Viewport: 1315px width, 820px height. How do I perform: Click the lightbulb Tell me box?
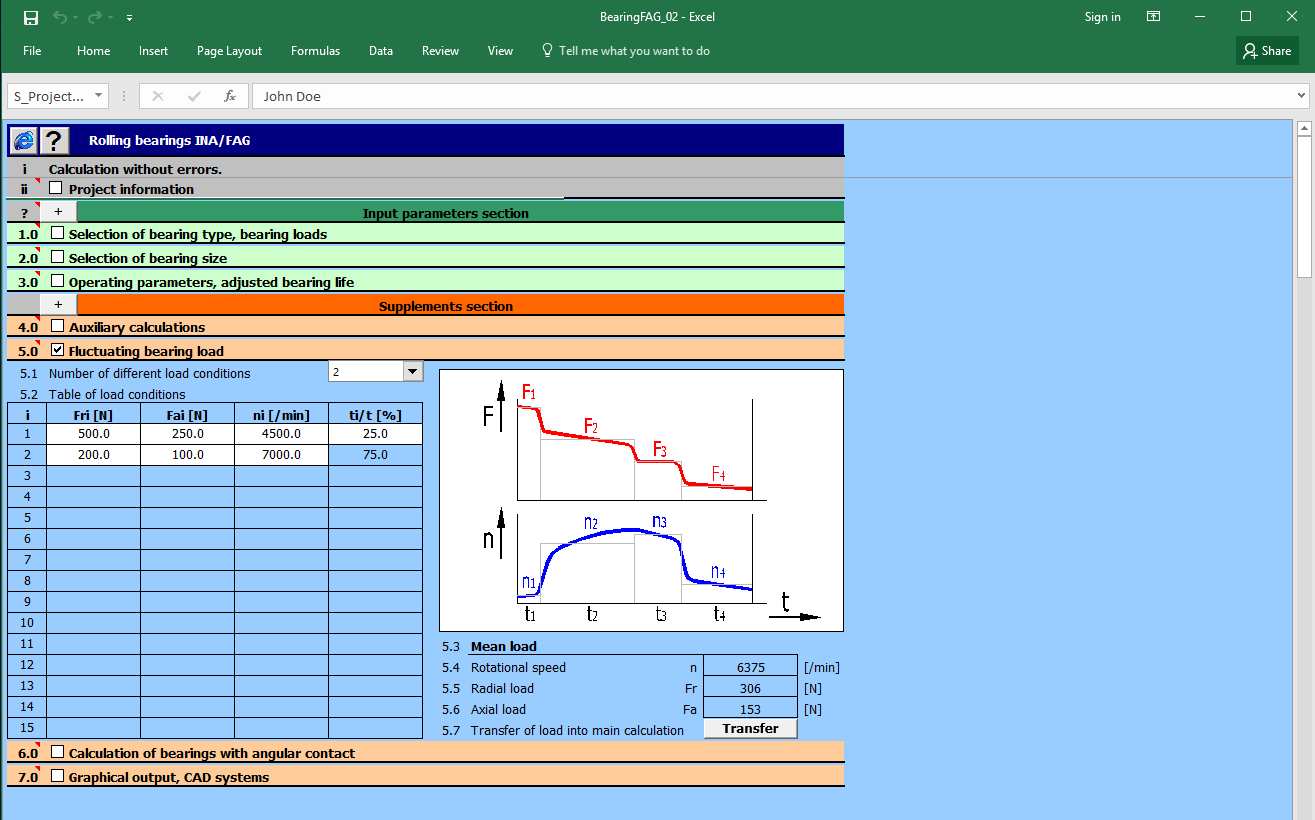pyautogui.click(x=625, y=51)
